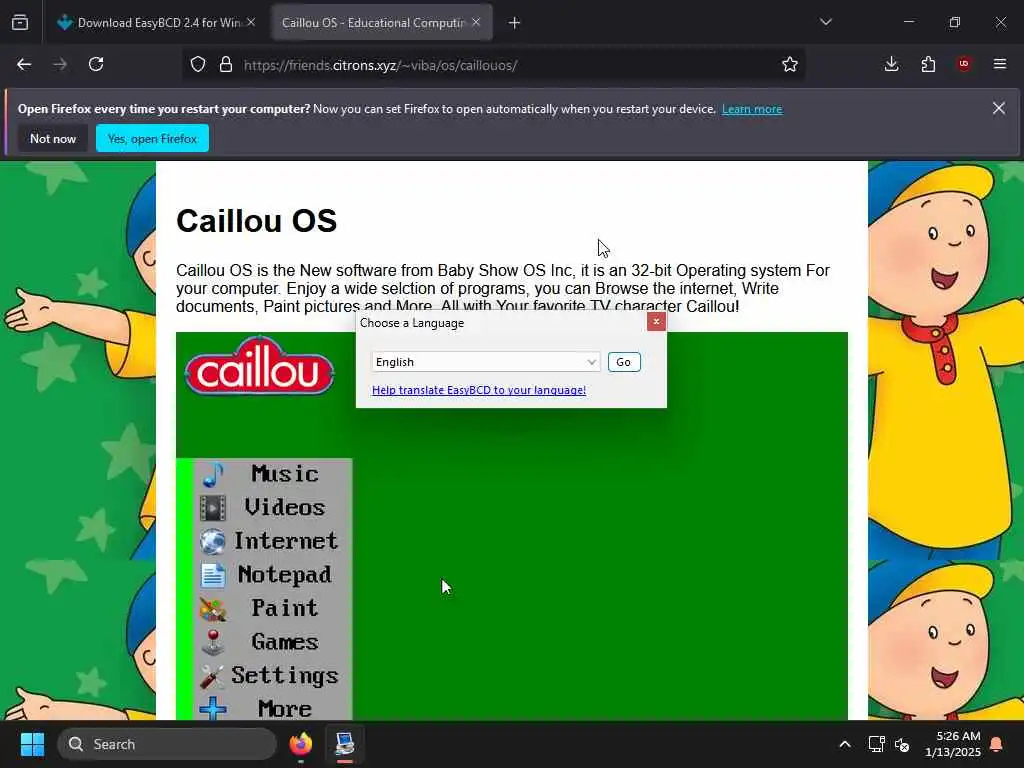Click the muted volume tray icon

(x=903, y=744)
